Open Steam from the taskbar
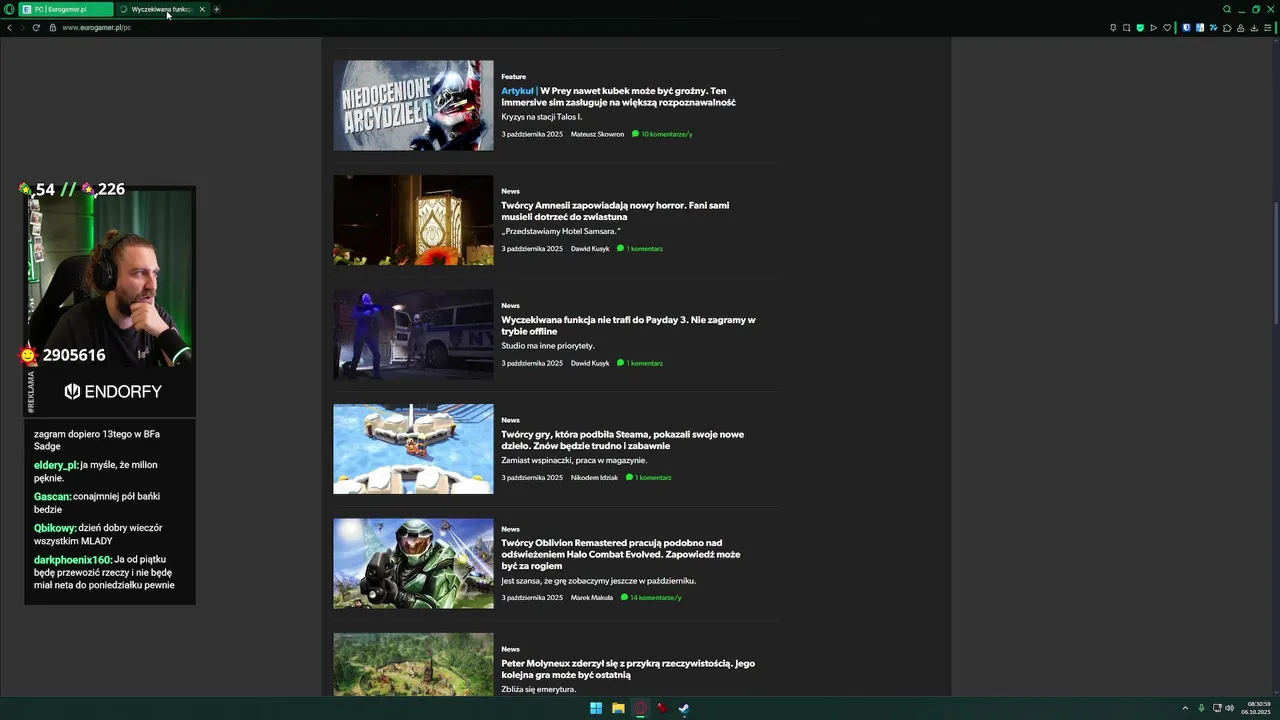Screen dimensions: 1280x720 [684, 708]
